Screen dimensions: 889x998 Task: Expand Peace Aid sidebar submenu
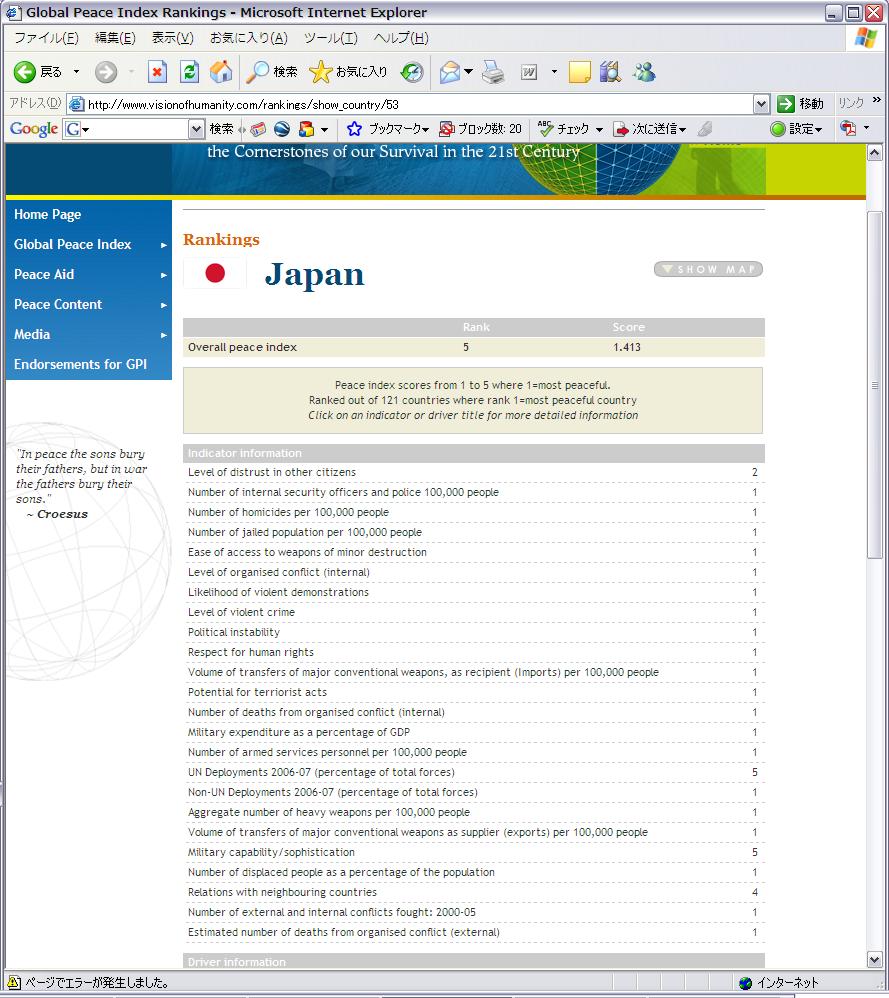click(164, 275)
